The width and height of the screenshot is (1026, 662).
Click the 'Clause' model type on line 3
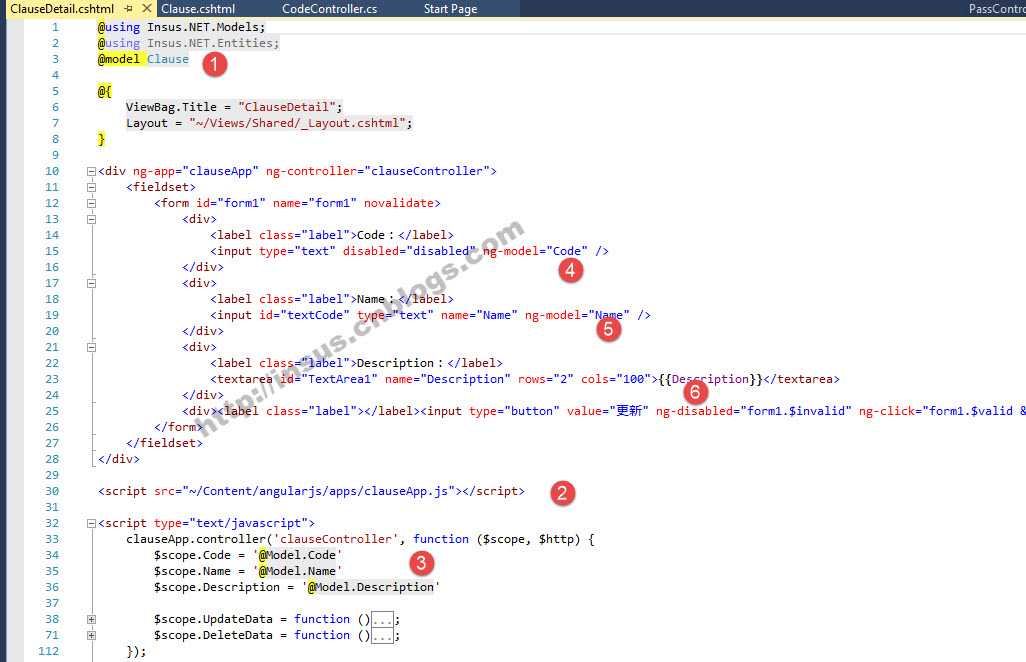click(168, 59)
